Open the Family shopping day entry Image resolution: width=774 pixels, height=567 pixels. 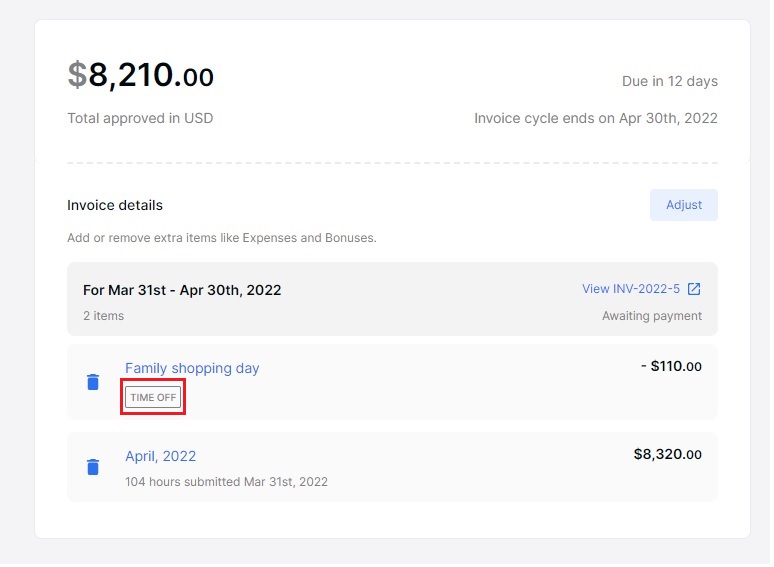point(192,368)
